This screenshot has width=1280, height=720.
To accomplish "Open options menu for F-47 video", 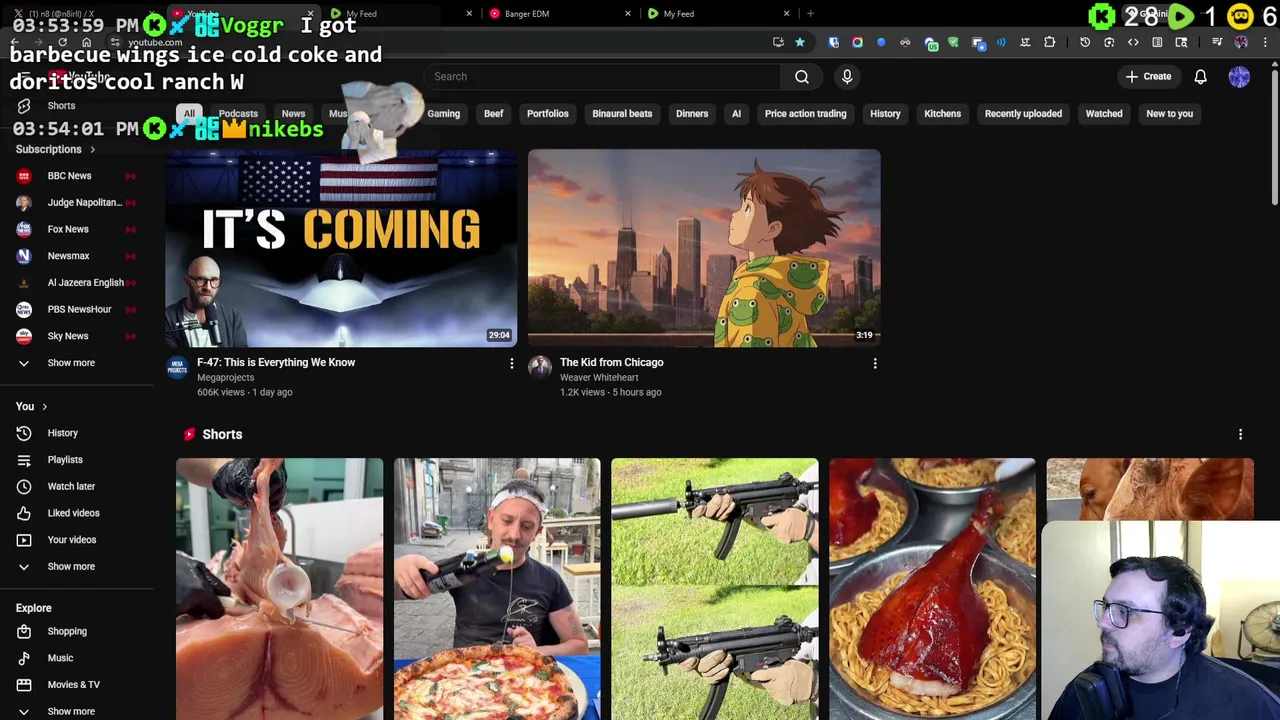I will [x=511, y=364].
